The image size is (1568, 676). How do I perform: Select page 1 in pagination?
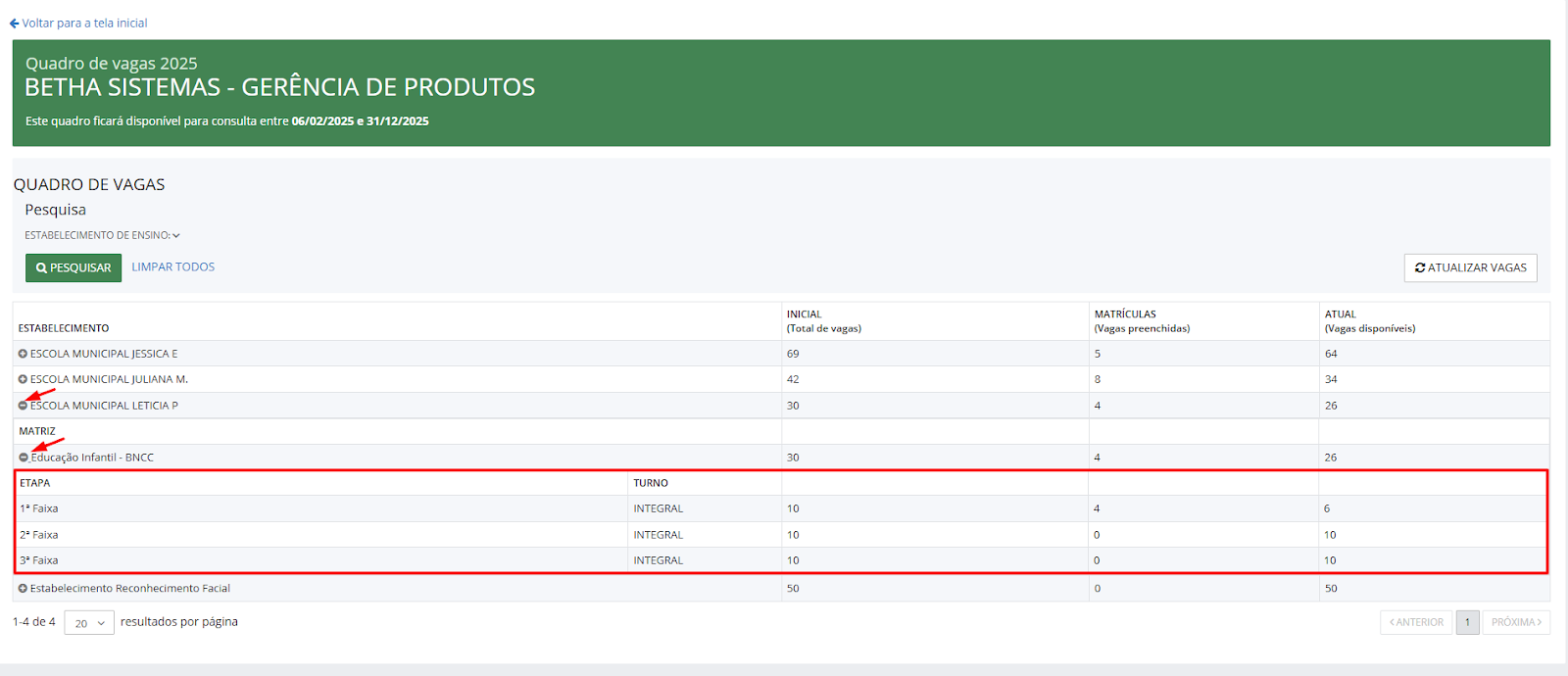pos(1467,622)
